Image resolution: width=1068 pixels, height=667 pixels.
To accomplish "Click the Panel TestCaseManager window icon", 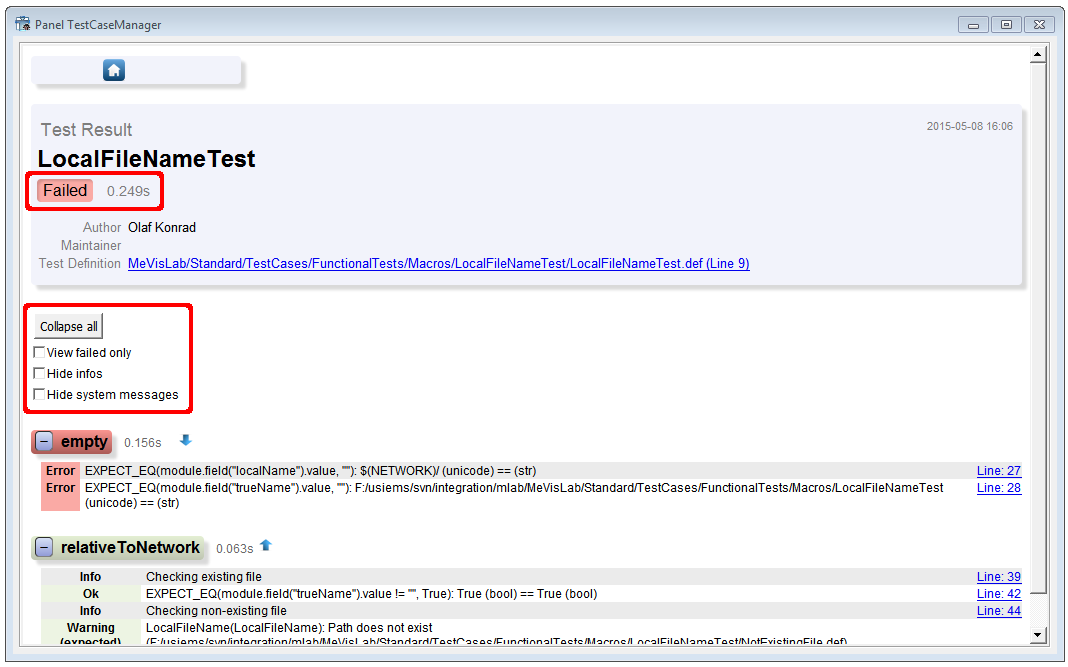I will (x=22, y=24).
